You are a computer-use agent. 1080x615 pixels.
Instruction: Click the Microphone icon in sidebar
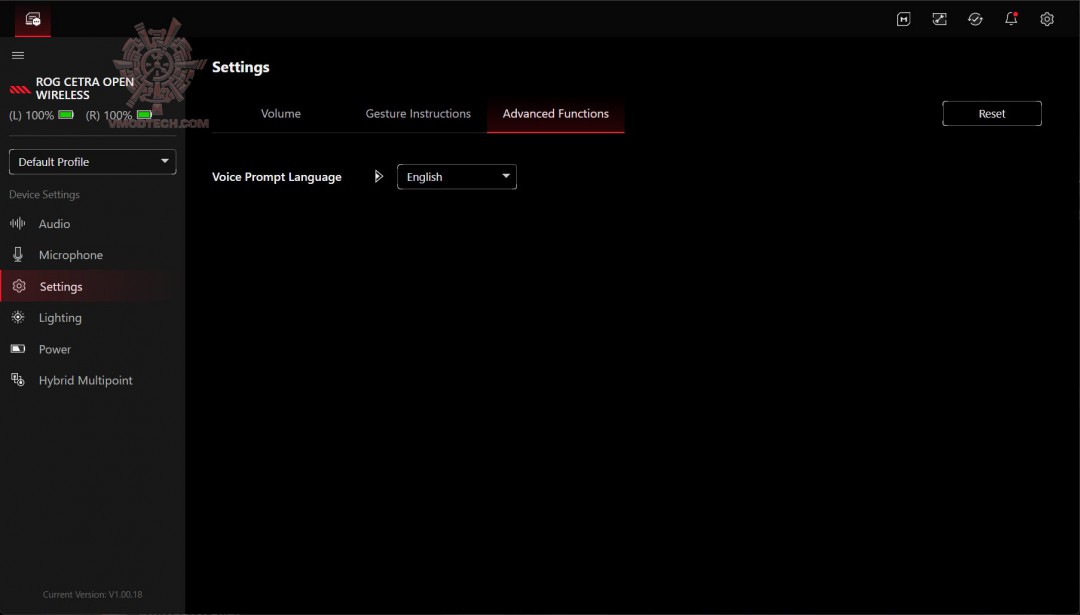coord(18,254)
